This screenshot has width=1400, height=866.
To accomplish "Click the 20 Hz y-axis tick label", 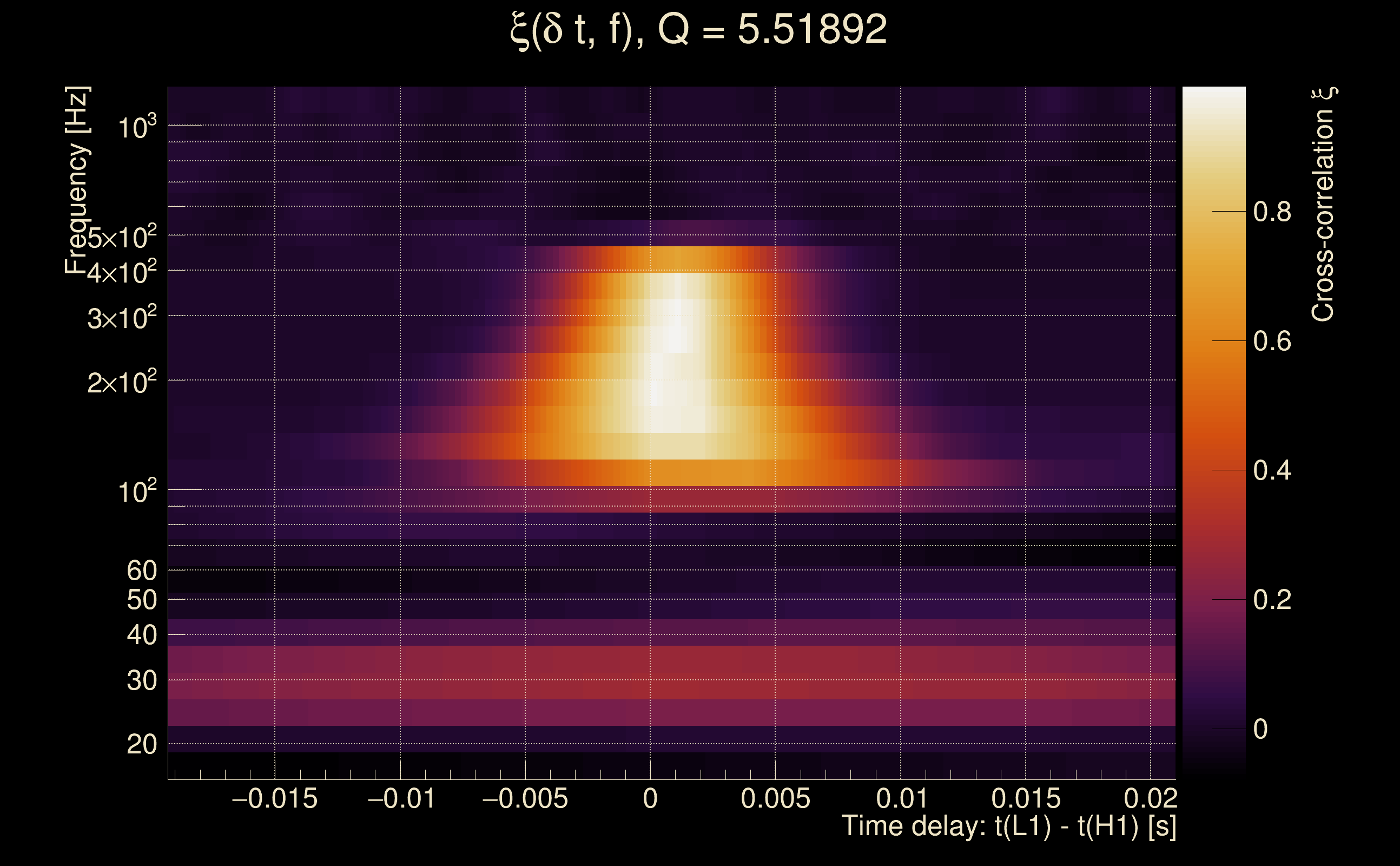I will 141,745.
